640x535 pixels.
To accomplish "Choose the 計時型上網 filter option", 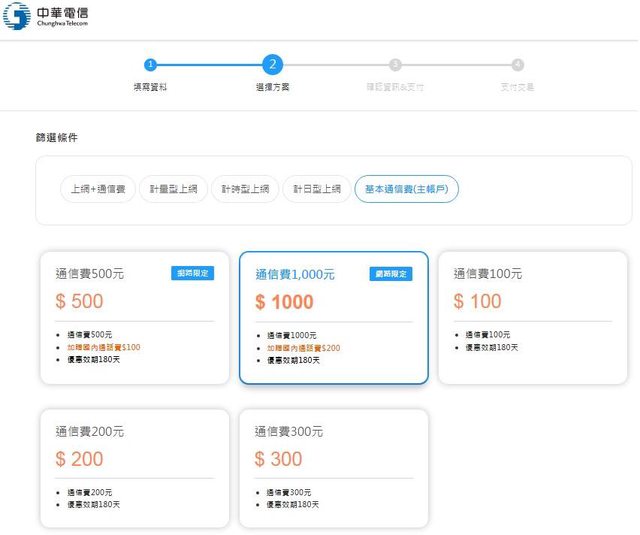I will point(245,189).
